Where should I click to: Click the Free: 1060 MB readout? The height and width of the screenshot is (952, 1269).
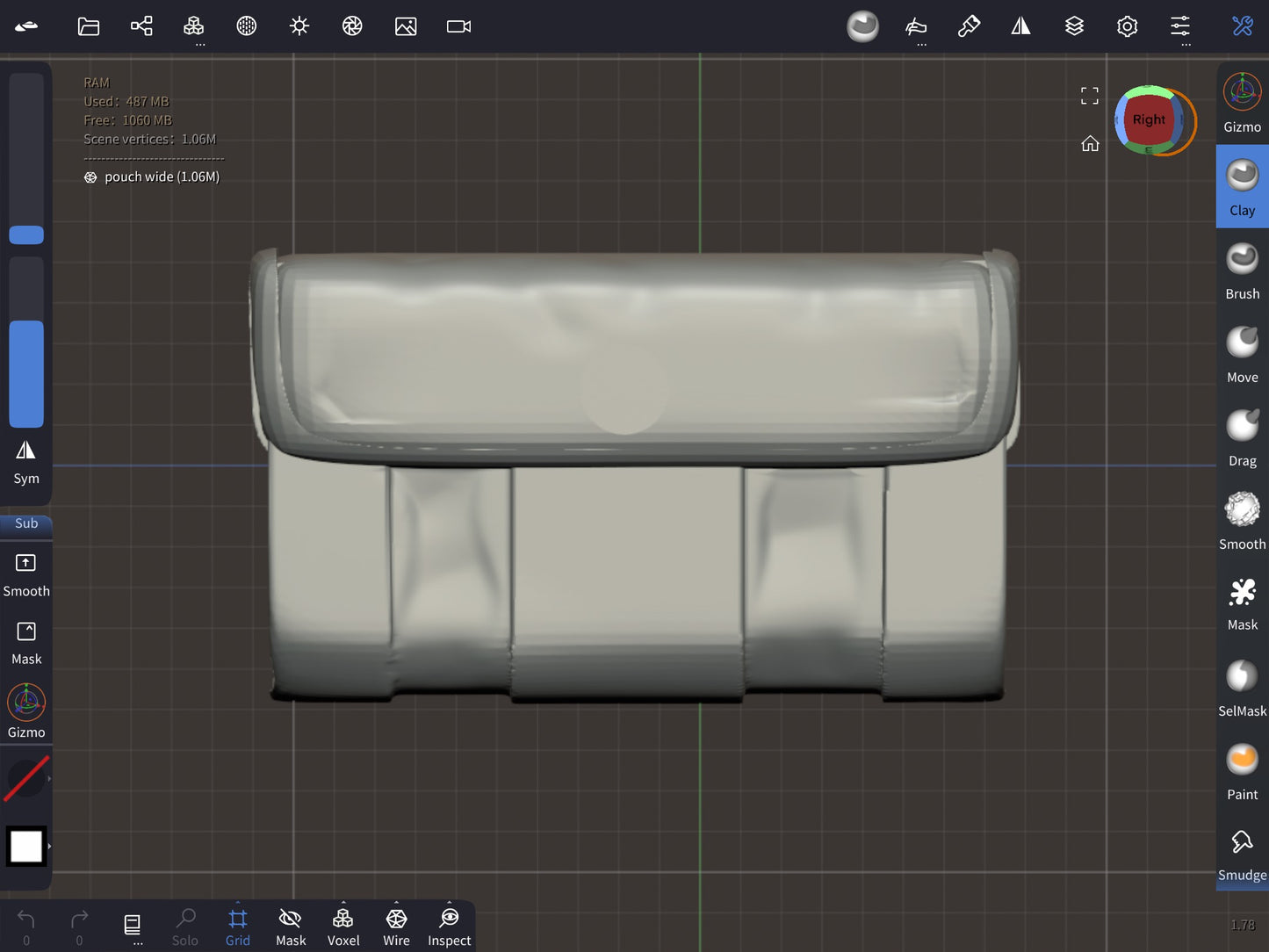(127, 120)
